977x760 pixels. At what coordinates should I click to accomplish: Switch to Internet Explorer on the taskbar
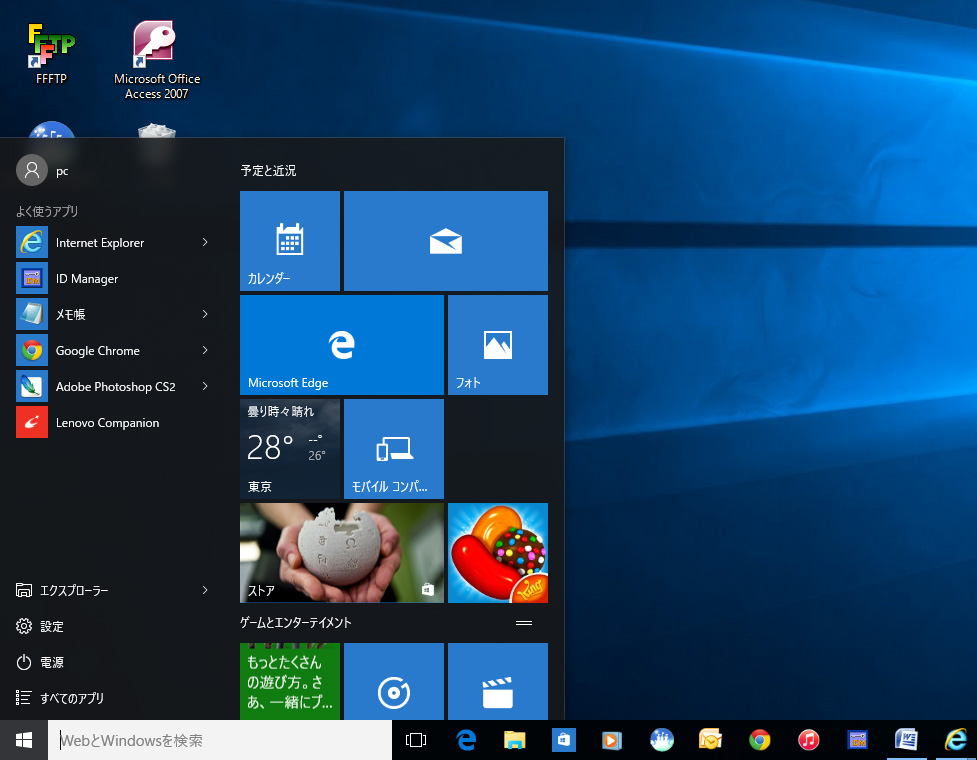coord(955,740)
